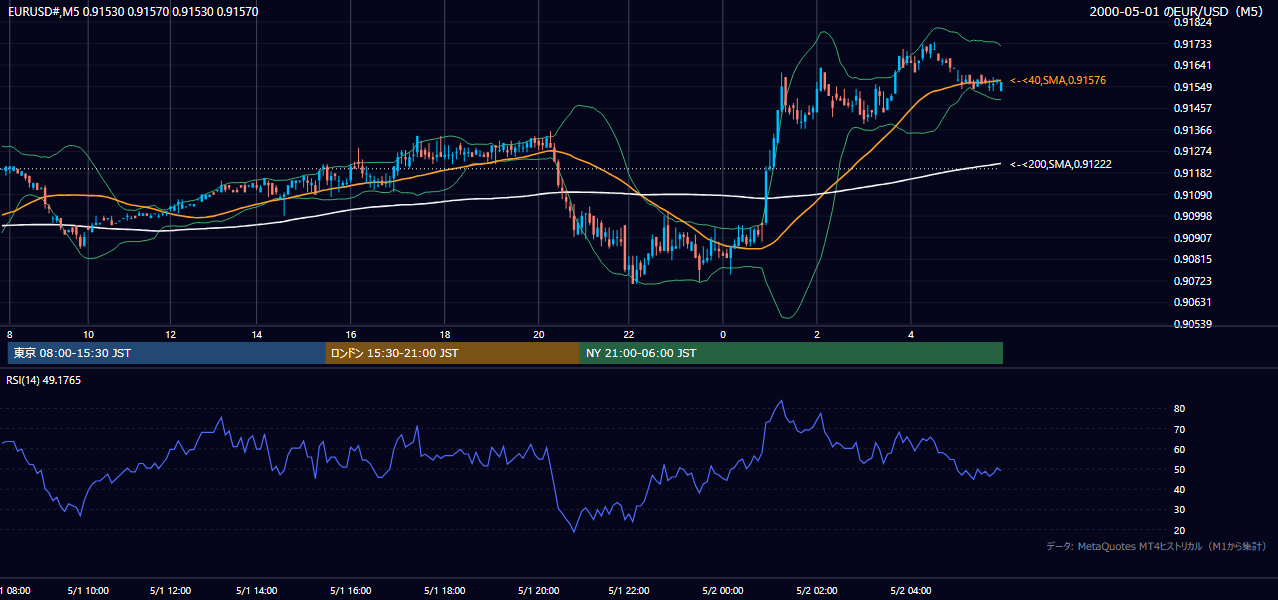Click the 5/1 20:00 bottom time label

[539, 590]
